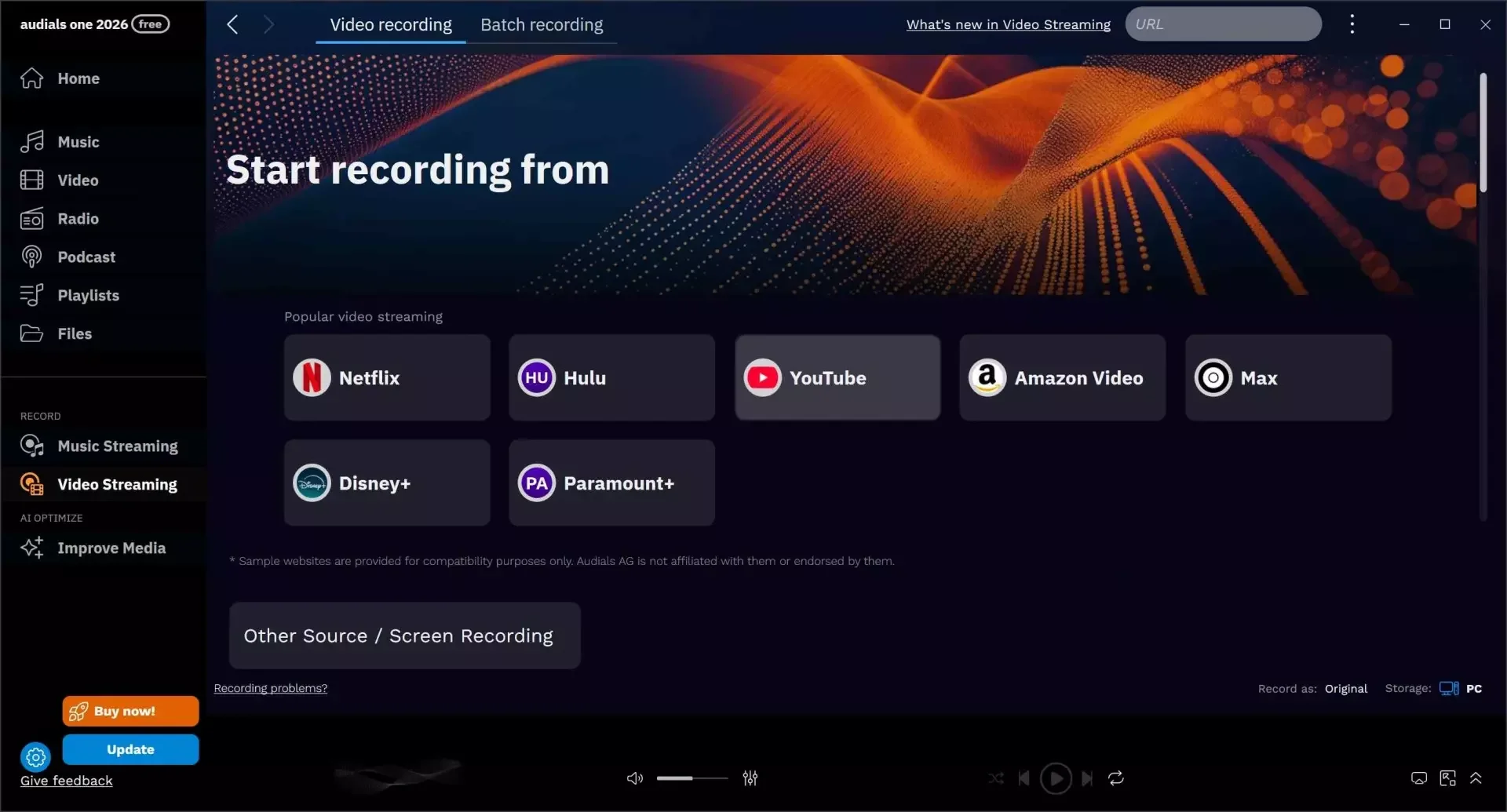The height and width of the screenshot is (812, 1507).
Task: Enable shuffle playback
Action: tap(995, 777)
